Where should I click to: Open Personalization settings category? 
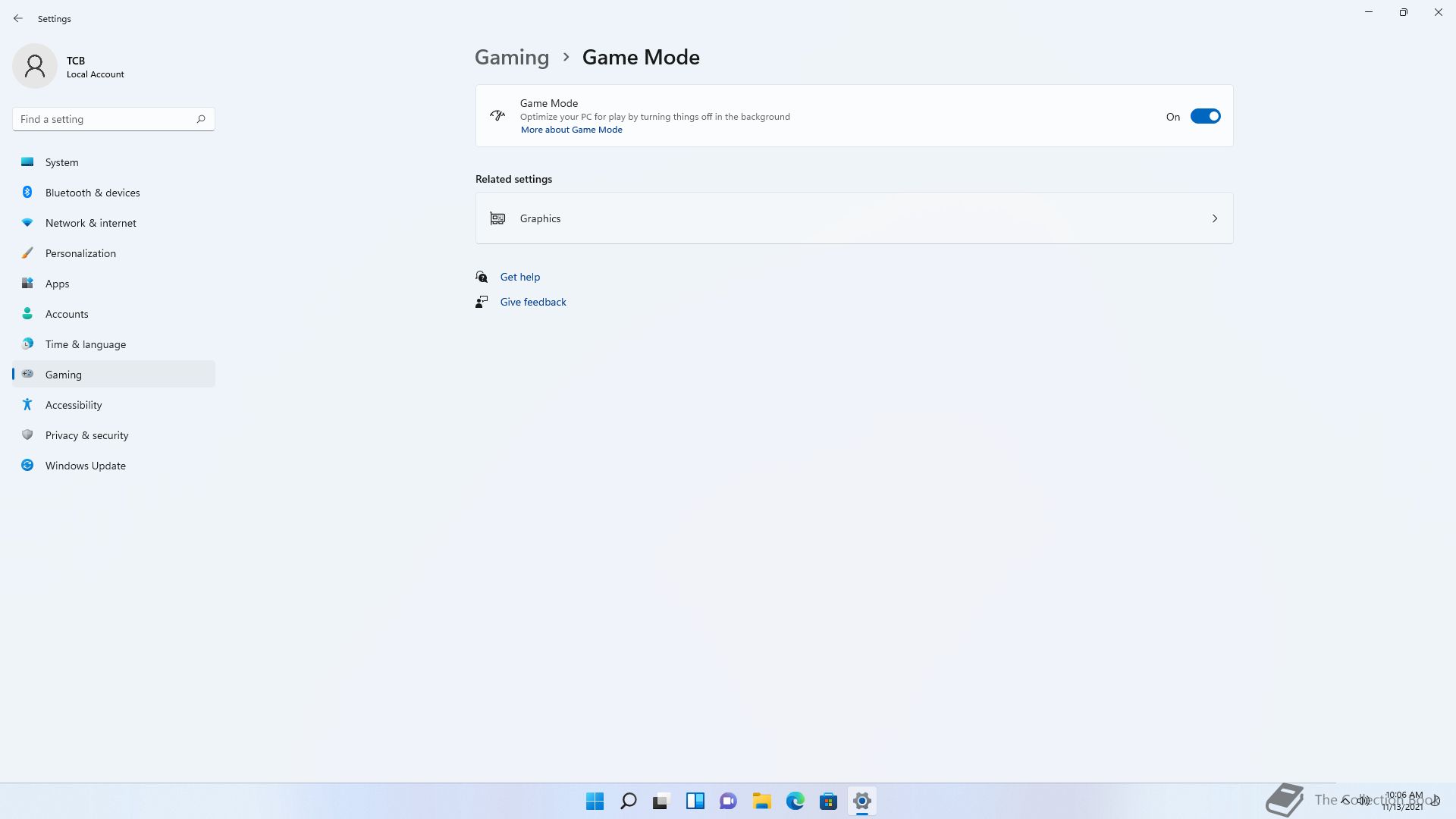(114, 253)
